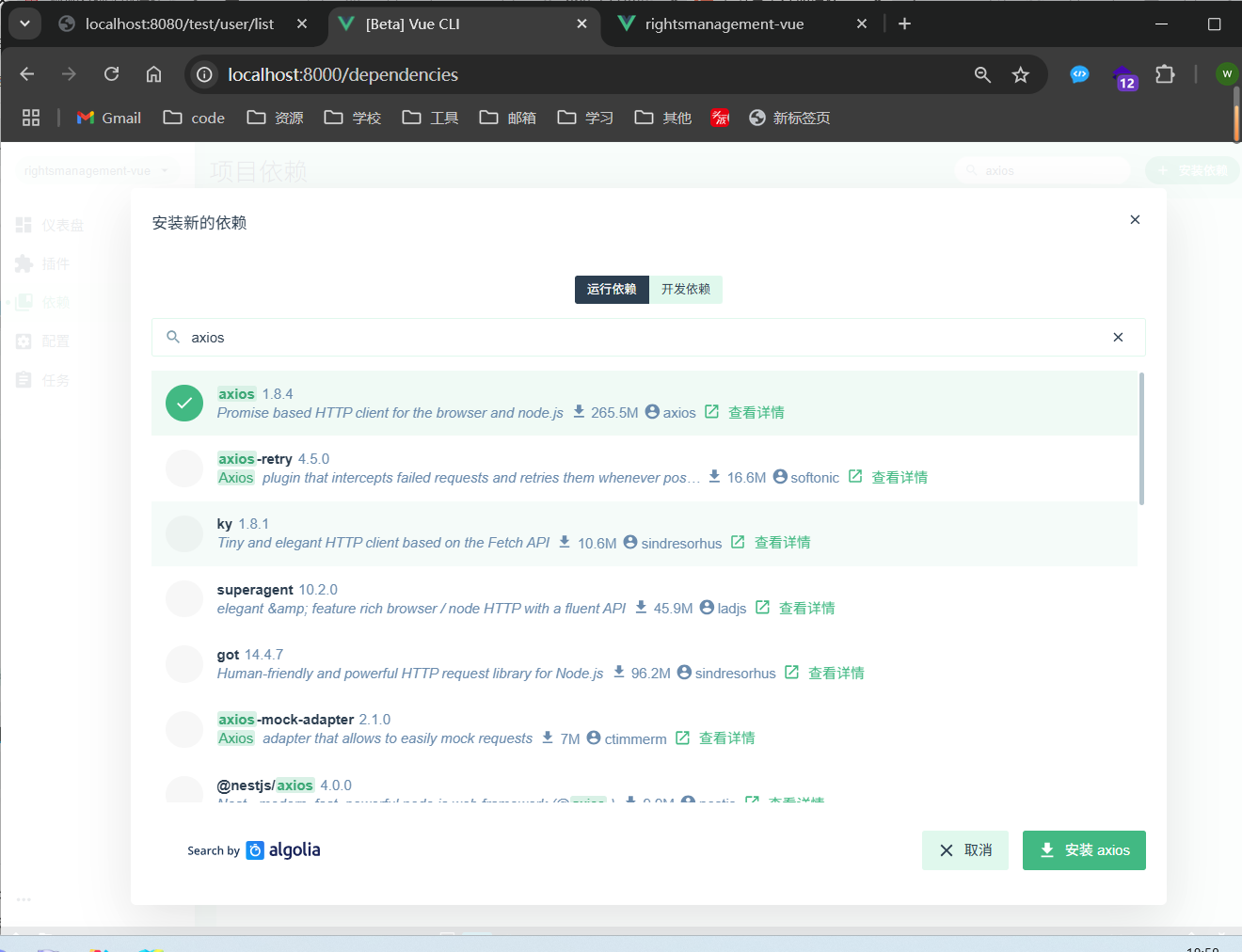The height and width of the screenshot is (952, 1242).
Task: Open the extension with badge 12
Action: pos(1124,77)
